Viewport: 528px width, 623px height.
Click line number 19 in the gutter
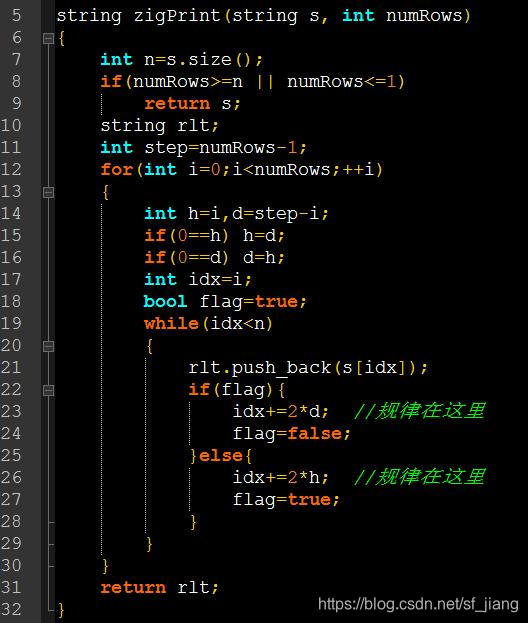11,323
